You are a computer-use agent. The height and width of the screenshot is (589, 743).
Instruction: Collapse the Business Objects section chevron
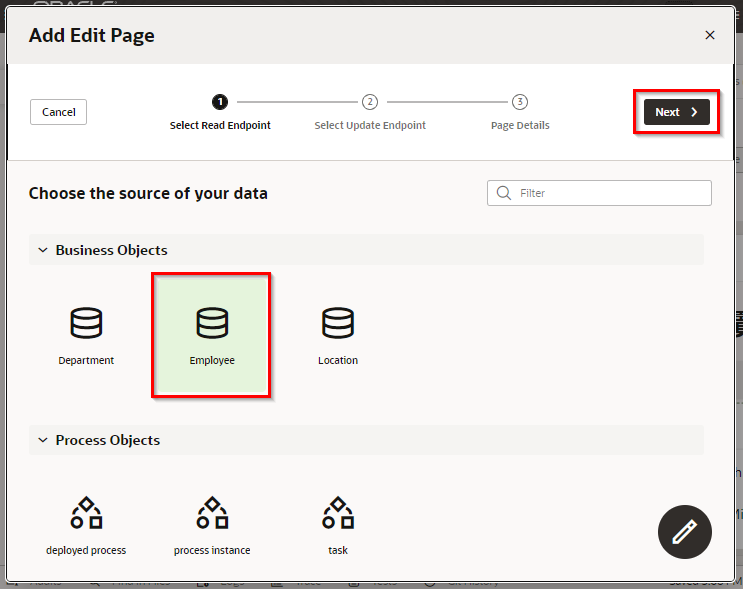[x=43, y=250]
